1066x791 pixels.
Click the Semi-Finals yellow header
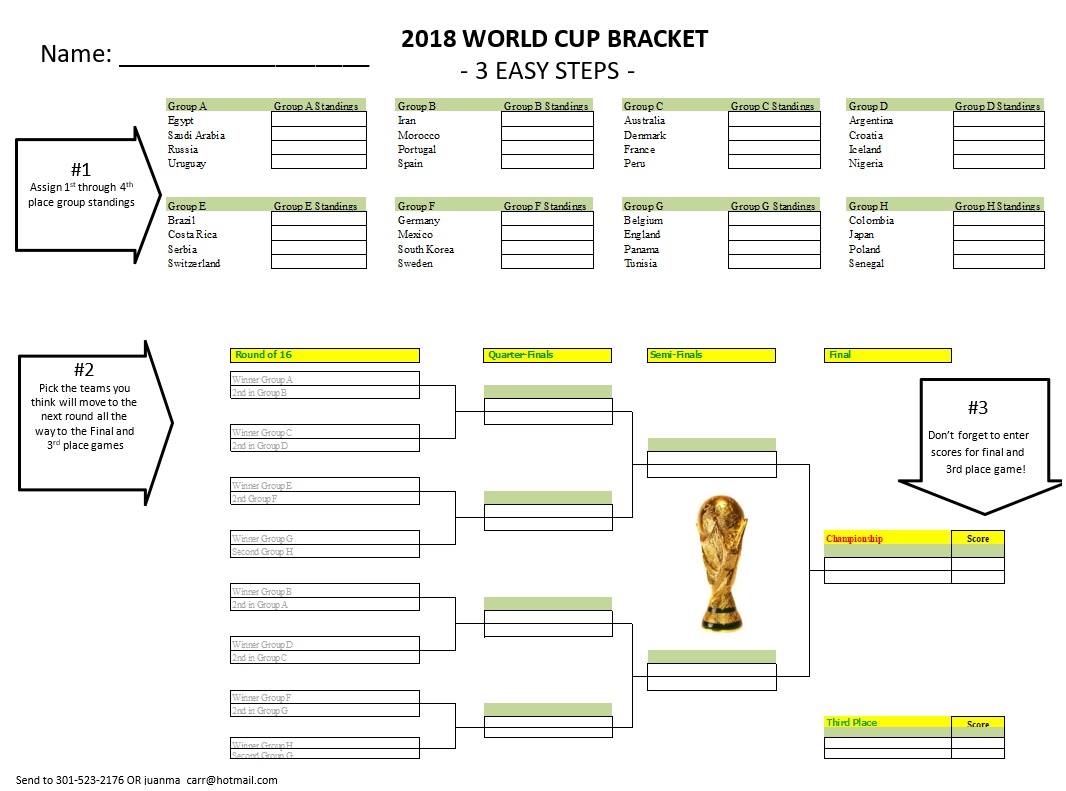(710, 355)
